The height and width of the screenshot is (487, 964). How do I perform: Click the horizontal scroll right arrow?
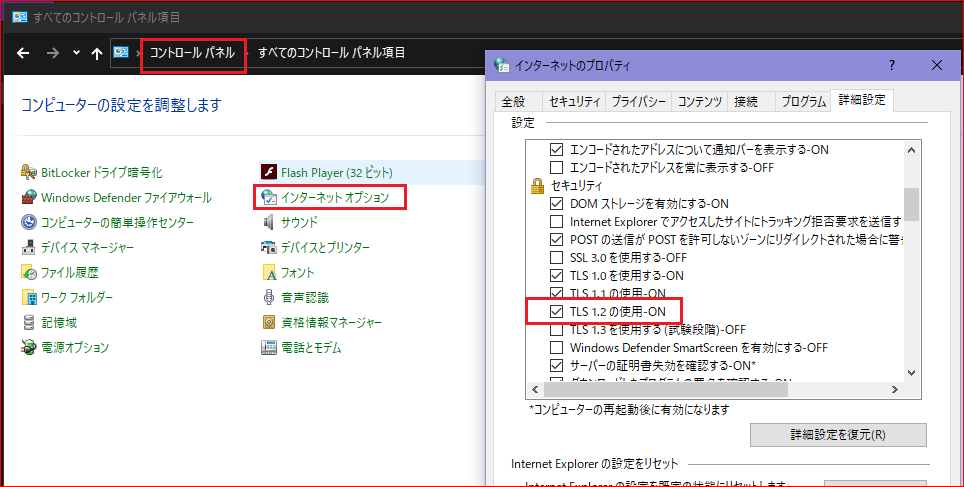(x=895, y=389)
